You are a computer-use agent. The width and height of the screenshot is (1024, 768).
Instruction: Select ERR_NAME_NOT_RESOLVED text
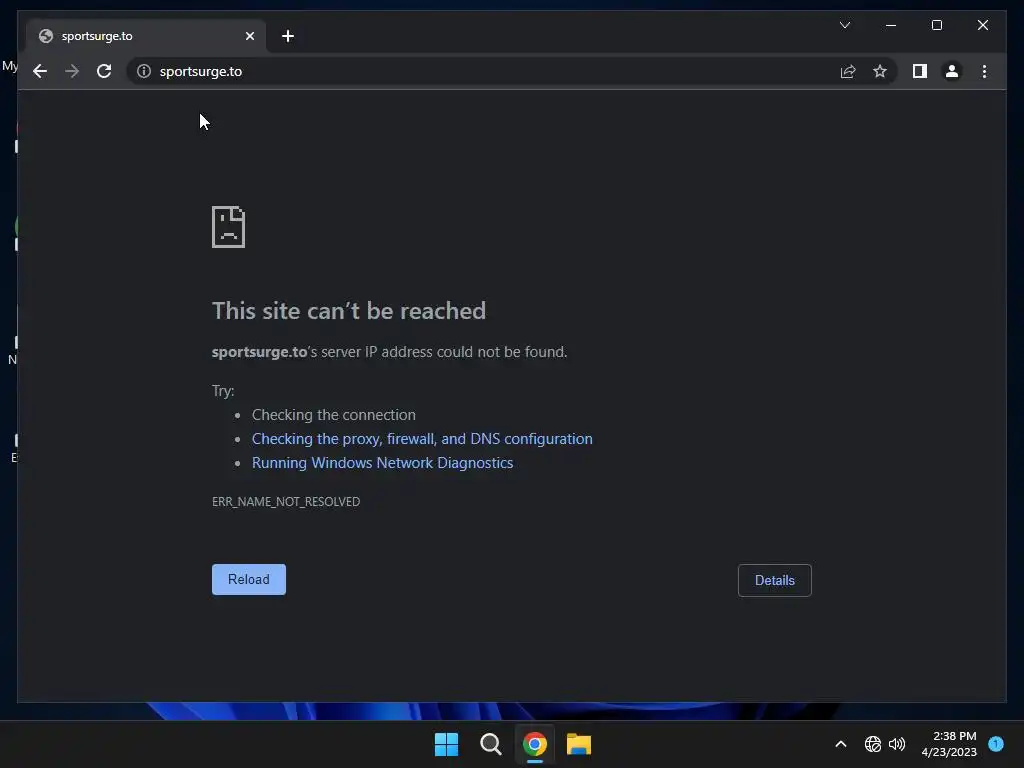pos(286,502)
